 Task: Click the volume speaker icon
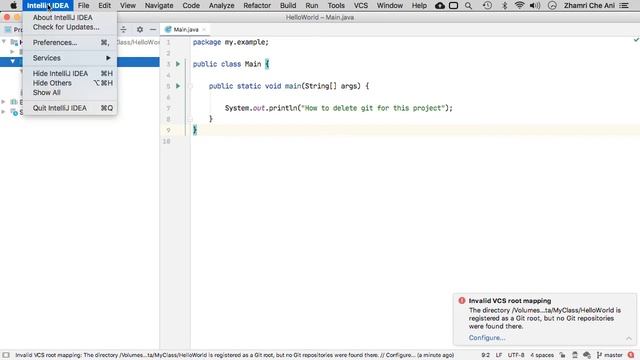click(535, 5)
